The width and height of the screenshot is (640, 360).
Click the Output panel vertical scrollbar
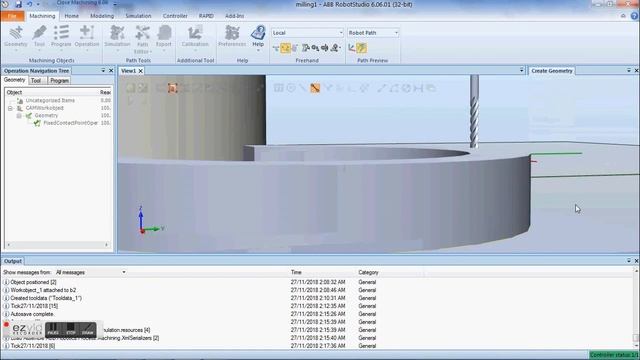(x=636, y=308)
